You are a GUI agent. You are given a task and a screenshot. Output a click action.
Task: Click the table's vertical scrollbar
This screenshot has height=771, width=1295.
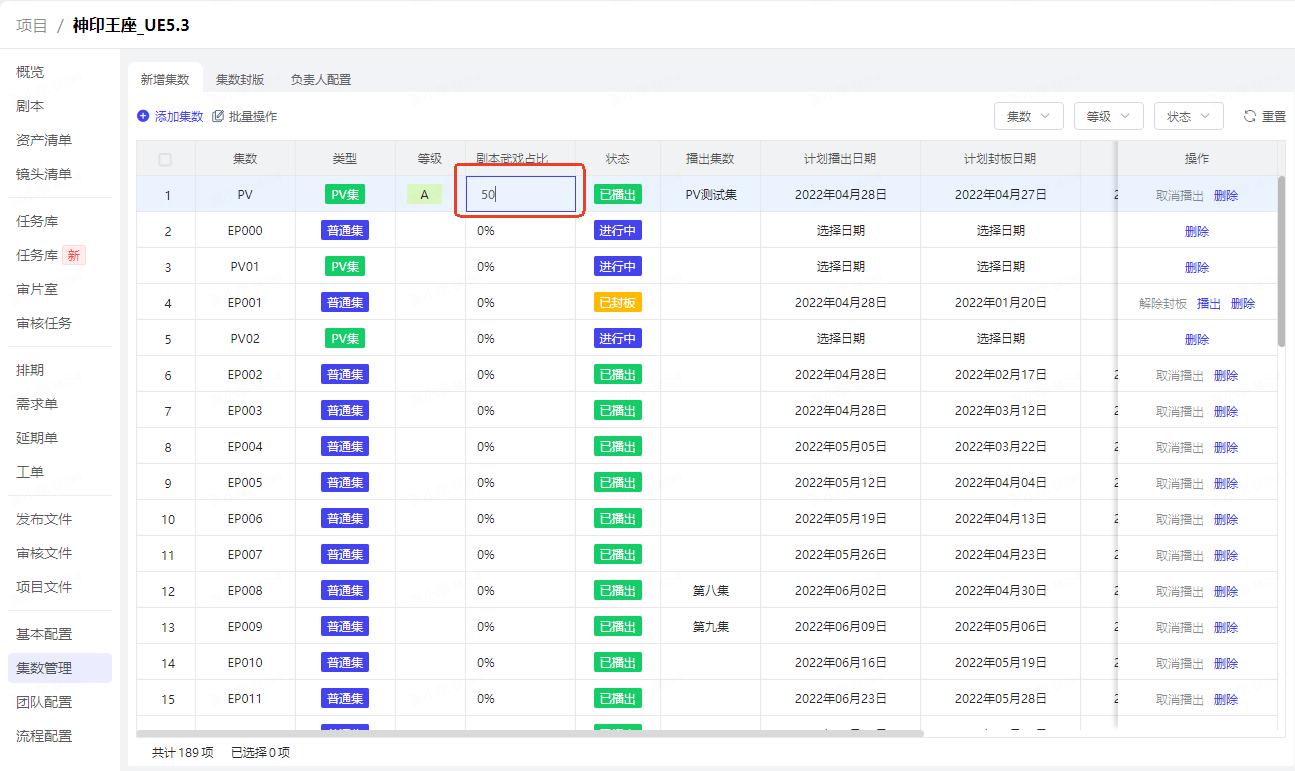click(1282, 262)
